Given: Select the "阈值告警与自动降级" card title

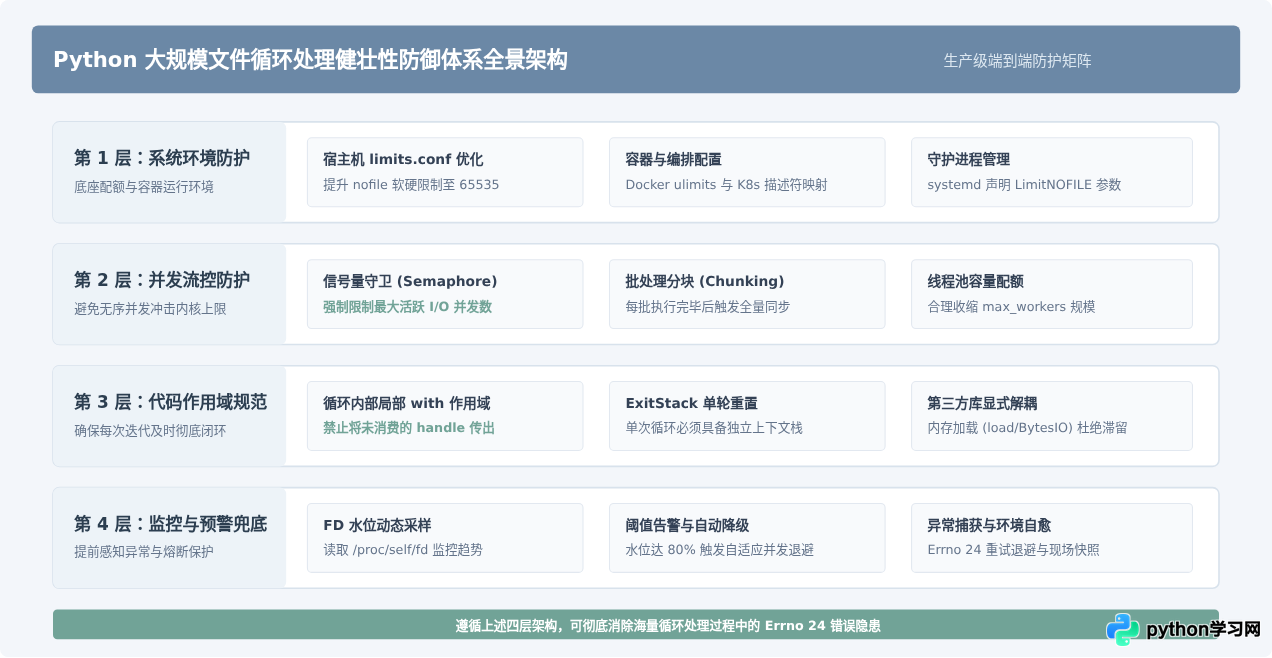Looking at the screenshot, I should pyautogui.click(x=687, y=525).
